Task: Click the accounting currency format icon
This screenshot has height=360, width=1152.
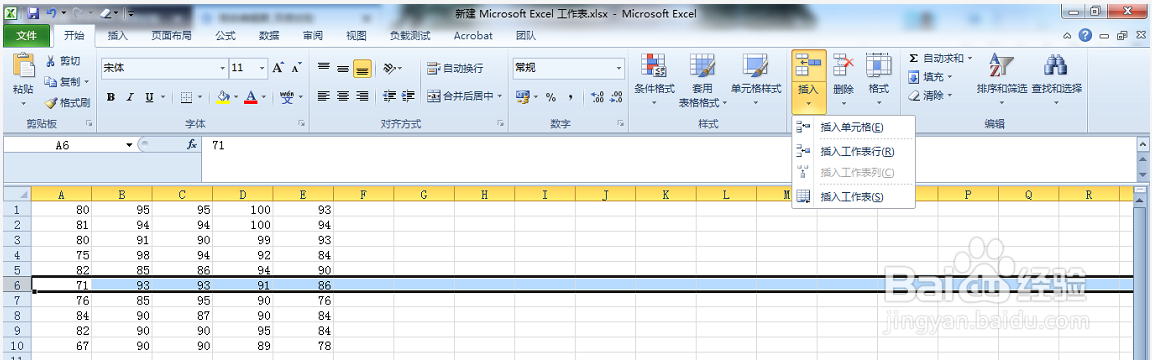Action: click(x=522, y=96)
